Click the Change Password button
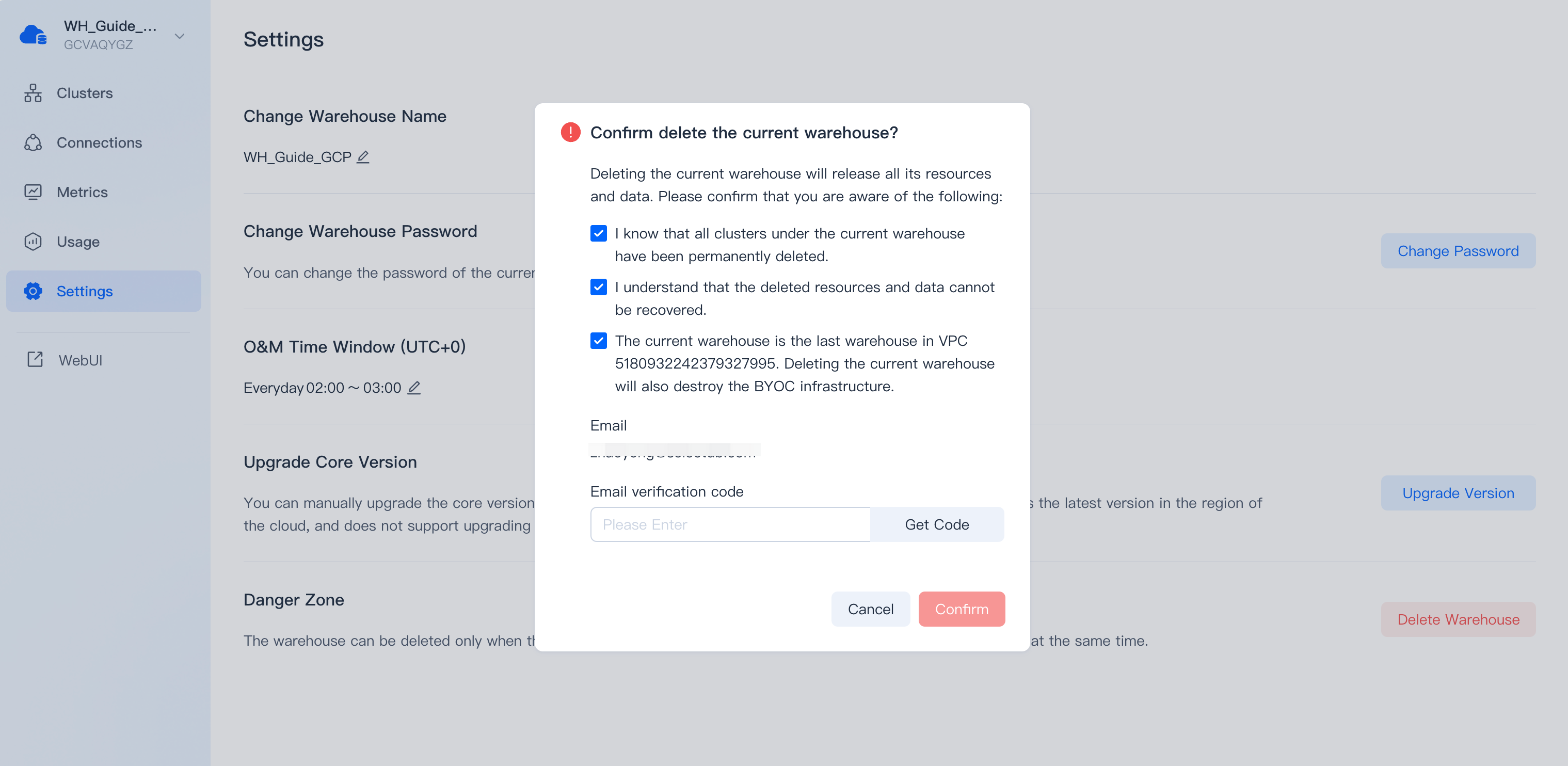This screenshot has width=1568, height=766. [1457, 251]
